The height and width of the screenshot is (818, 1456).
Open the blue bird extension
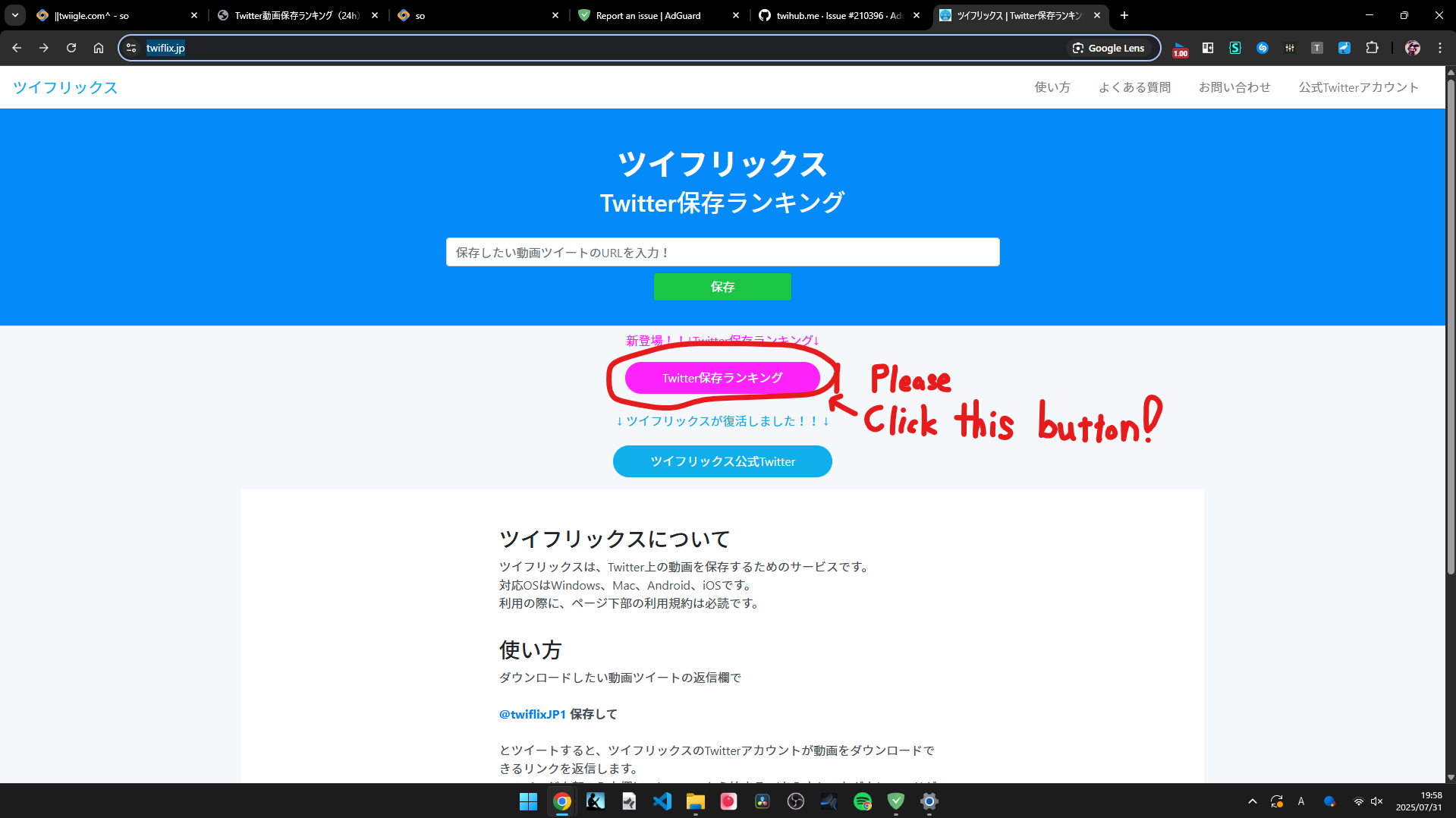[1344, 48]
